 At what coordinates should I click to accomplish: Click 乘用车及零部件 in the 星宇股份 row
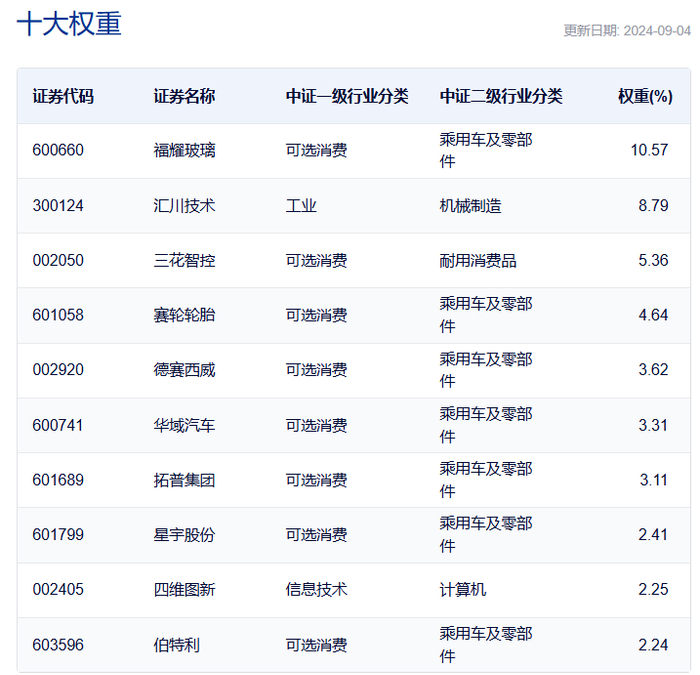click(x=486, y=535)
